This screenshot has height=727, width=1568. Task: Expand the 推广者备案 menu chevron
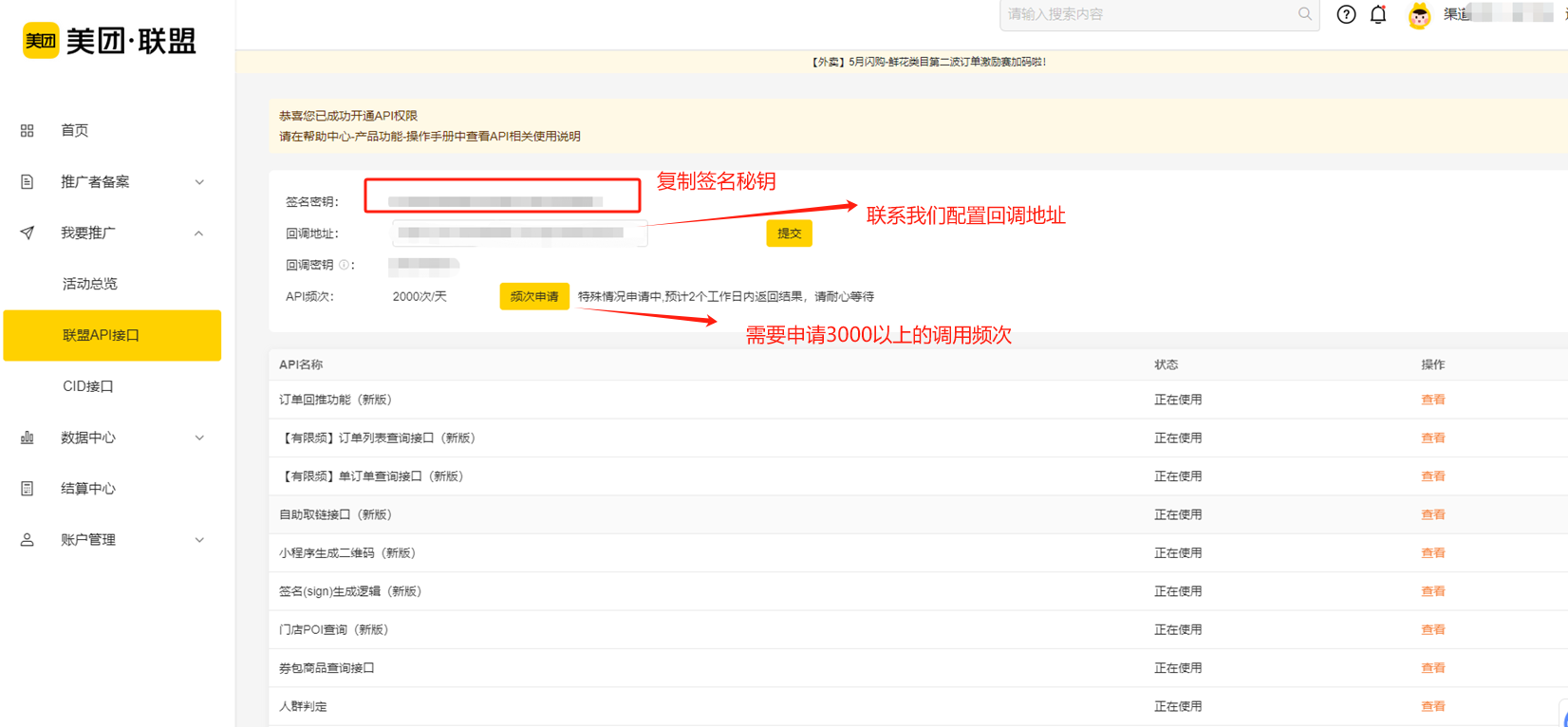point(199,182)
